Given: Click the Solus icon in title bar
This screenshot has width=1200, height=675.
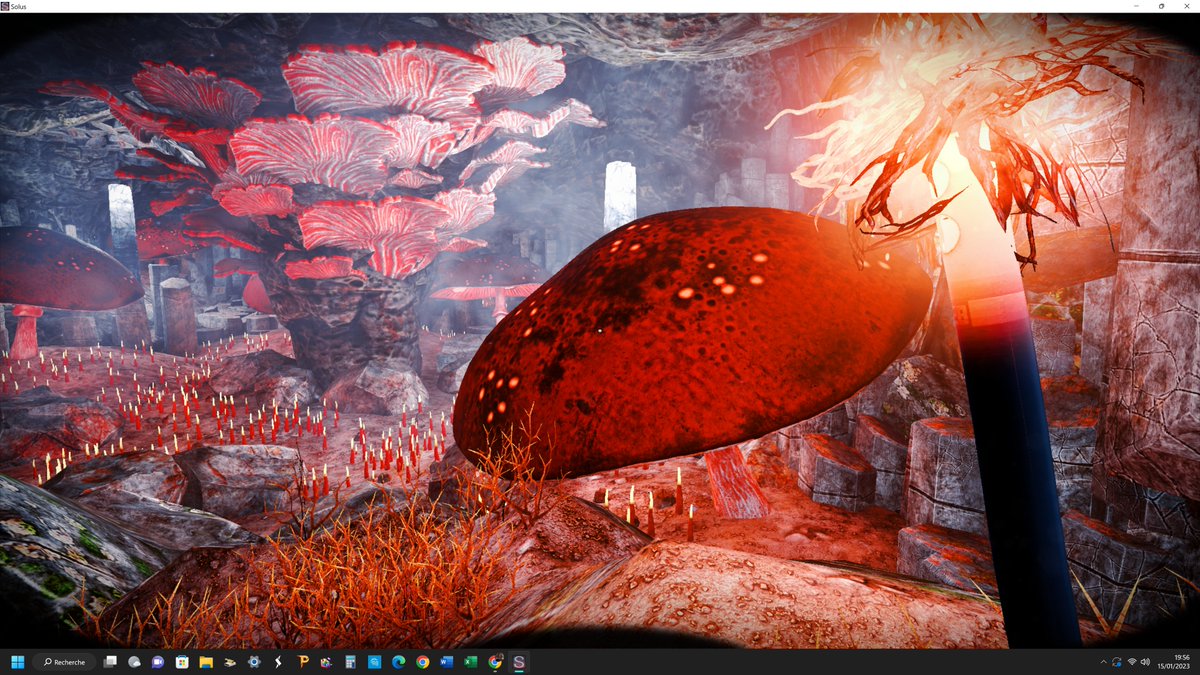Looking at the screenshot, I should pyautogui.click(x=5, y=6).
